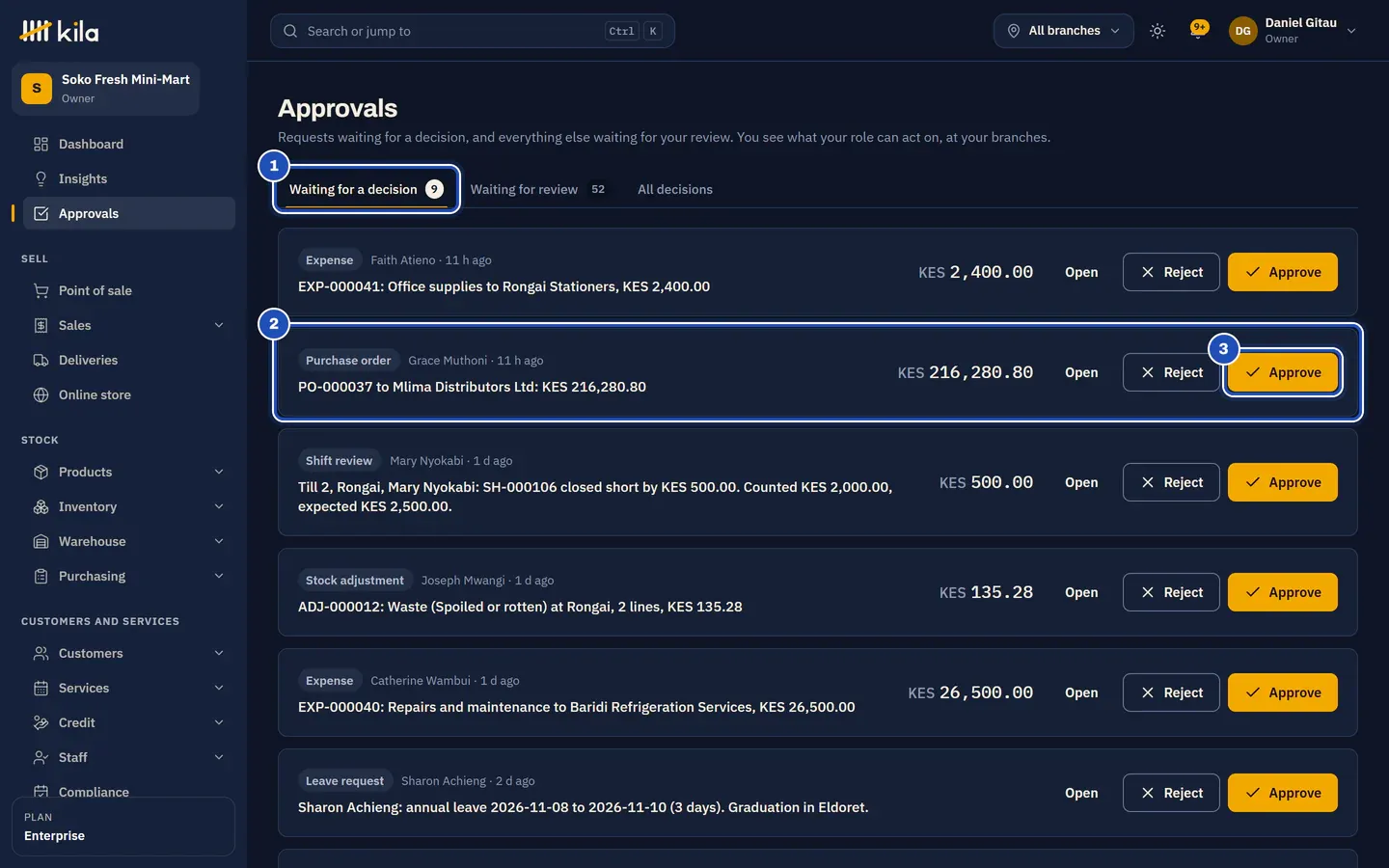Click the Products box icon

41,472
